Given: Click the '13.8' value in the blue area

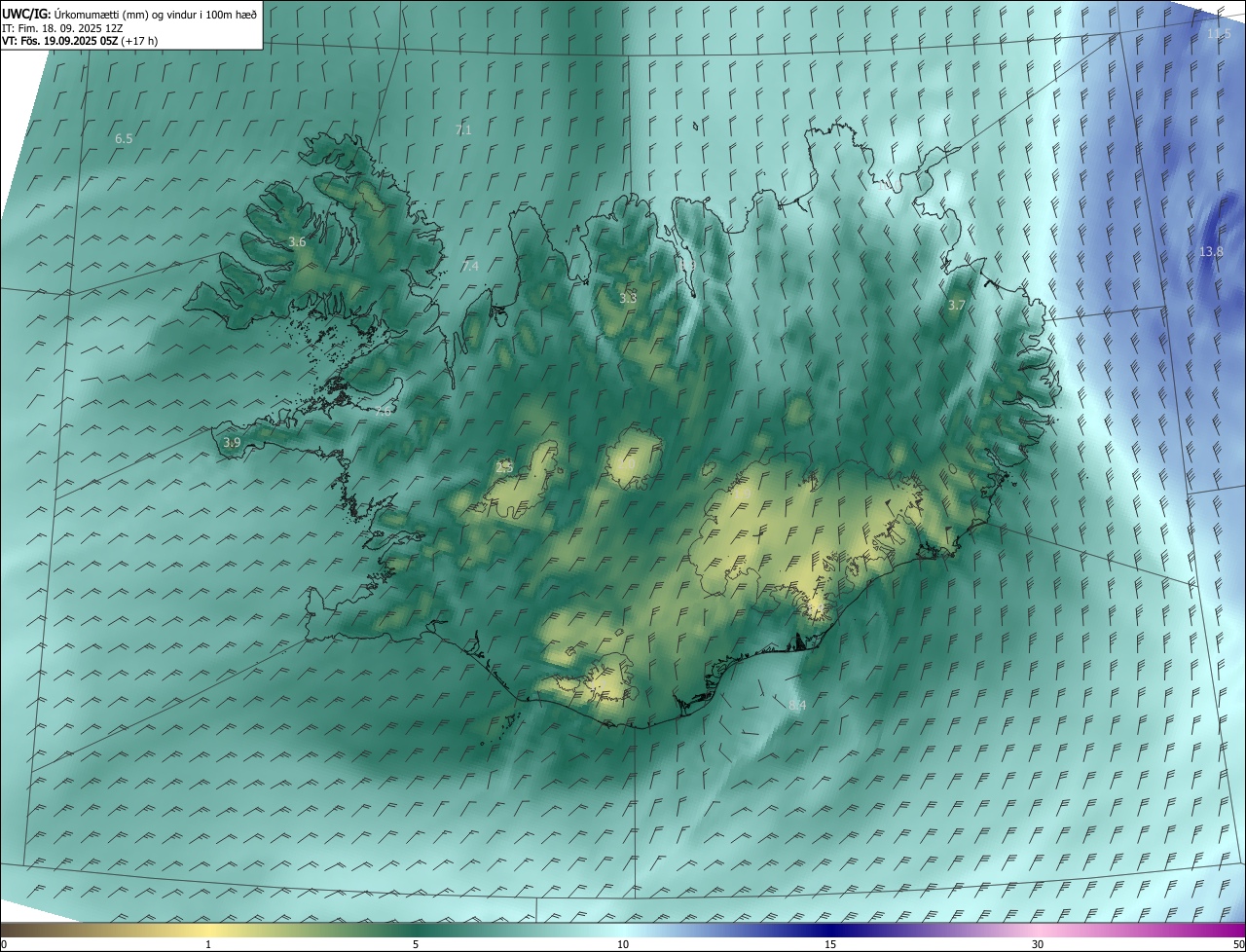Looking at the screenshot, I should (1211, 251).
